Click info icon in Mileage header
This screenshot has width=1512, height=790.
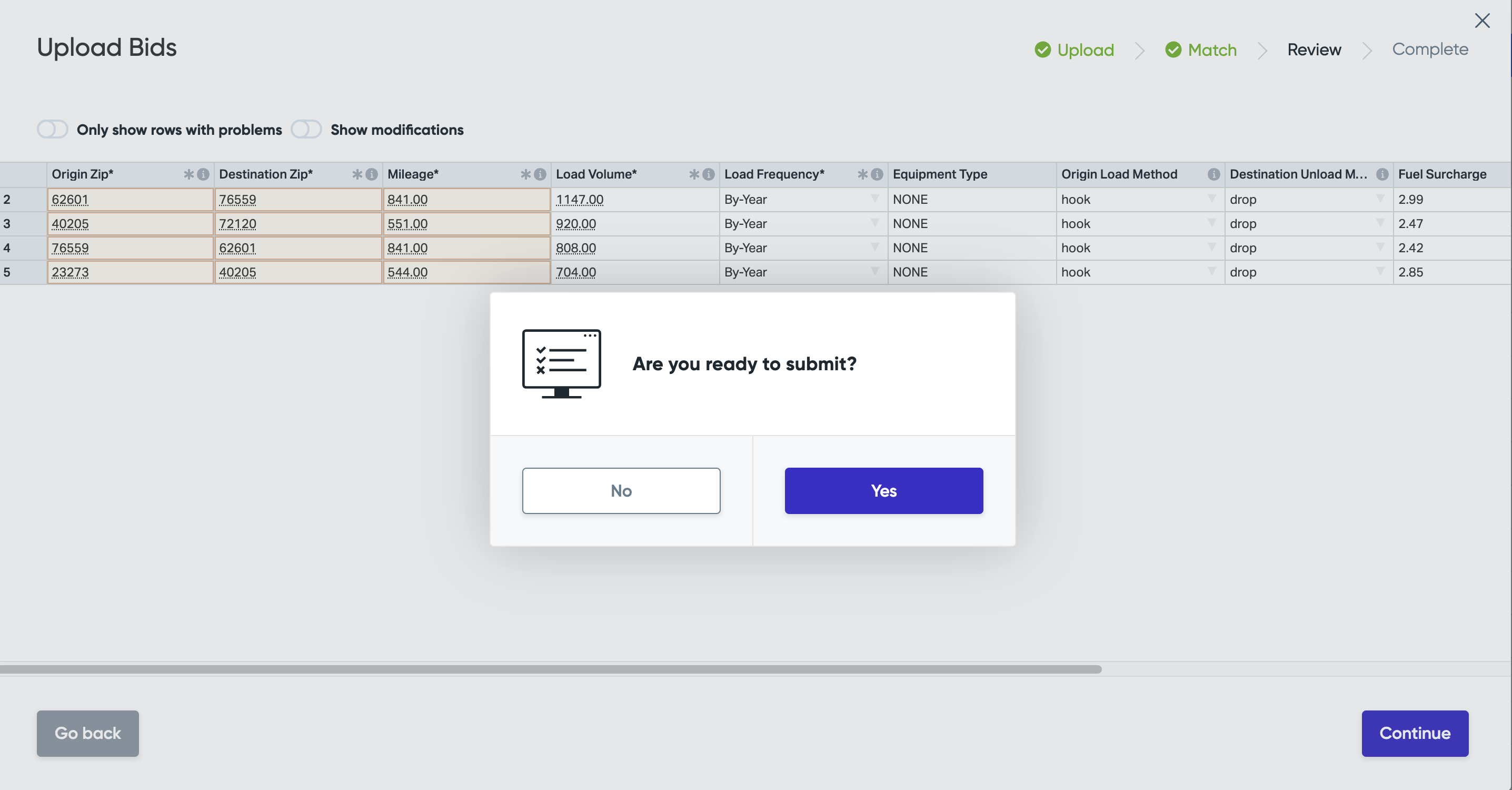pos(540,174)
